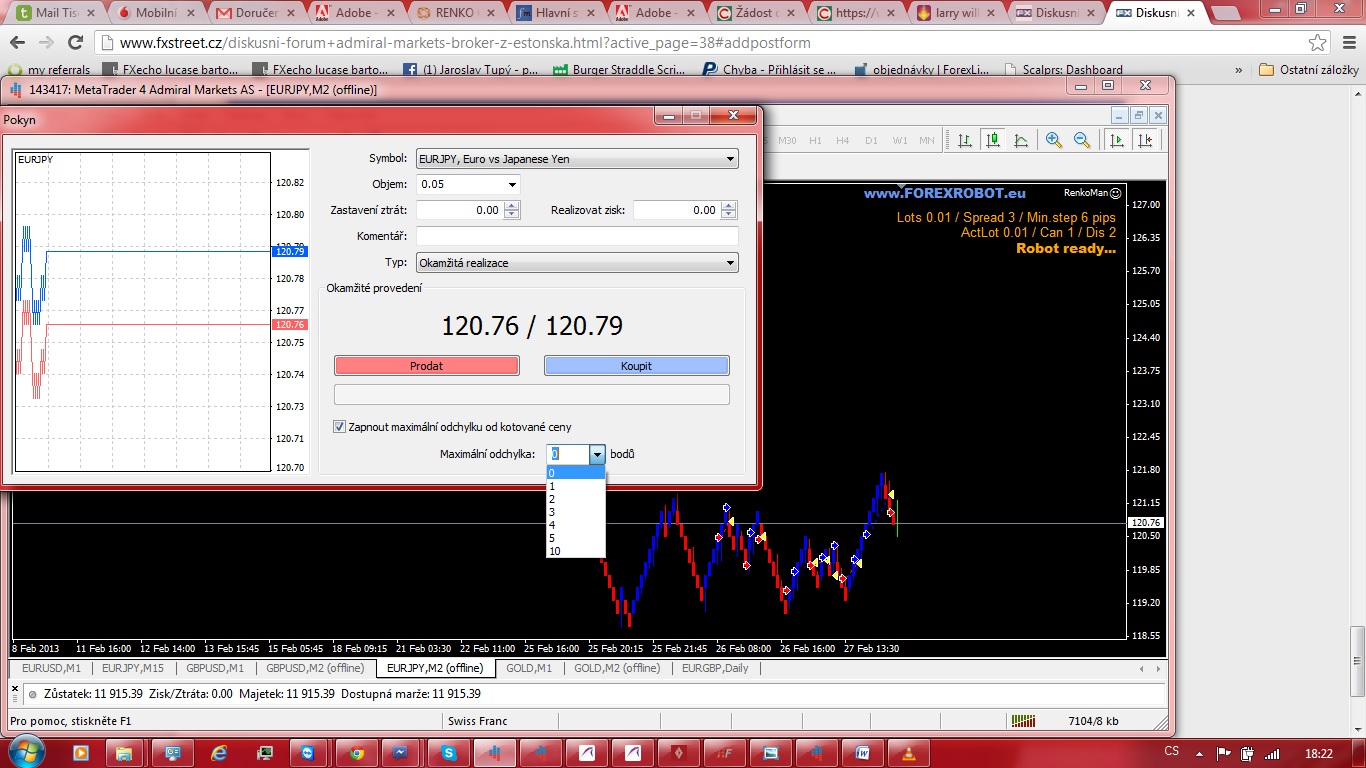Open the larry will browser tab
This screenshot has width=1366, height=768.
point(955,13)
